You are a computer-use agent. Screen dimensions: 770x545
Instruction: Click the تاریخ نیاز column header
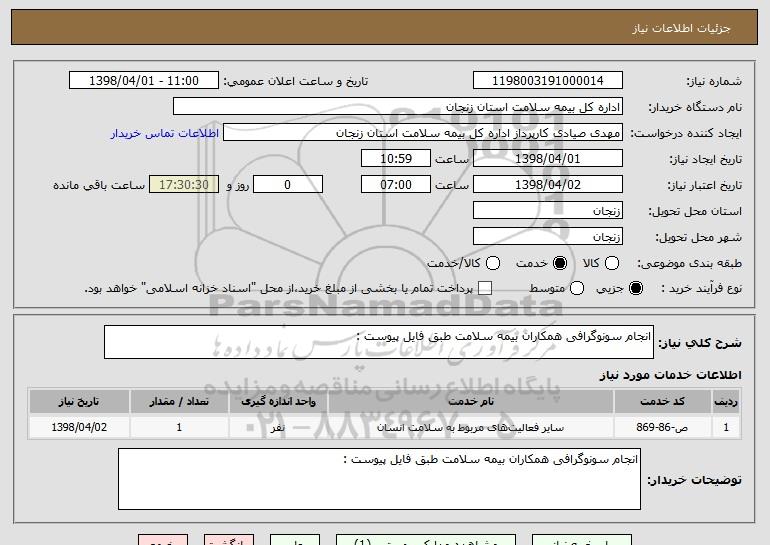tap(79, 402)
